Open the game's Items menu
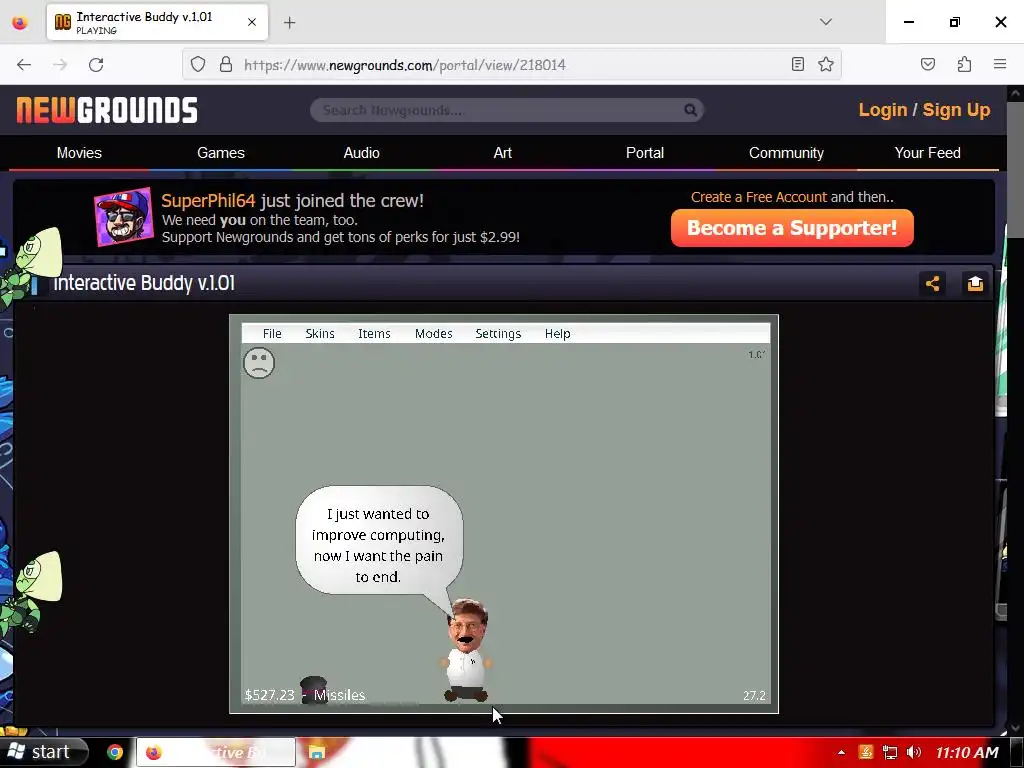The height and width of the screenshot is (768, 1024). pyautogui.click(x=374, y=334)
